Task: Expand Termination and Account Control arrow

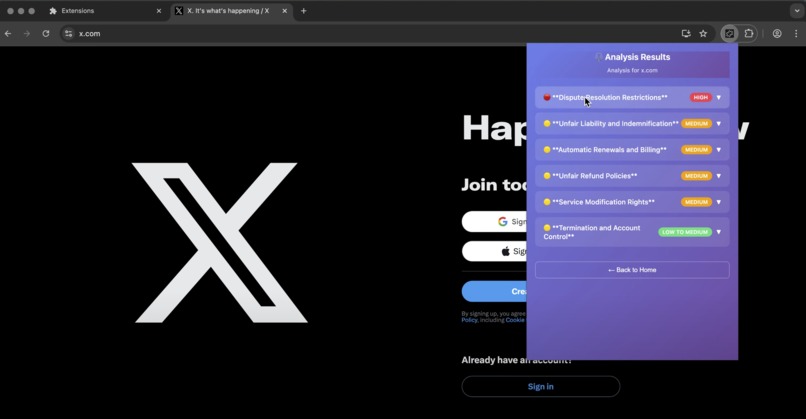Action: tap(719, 232)
